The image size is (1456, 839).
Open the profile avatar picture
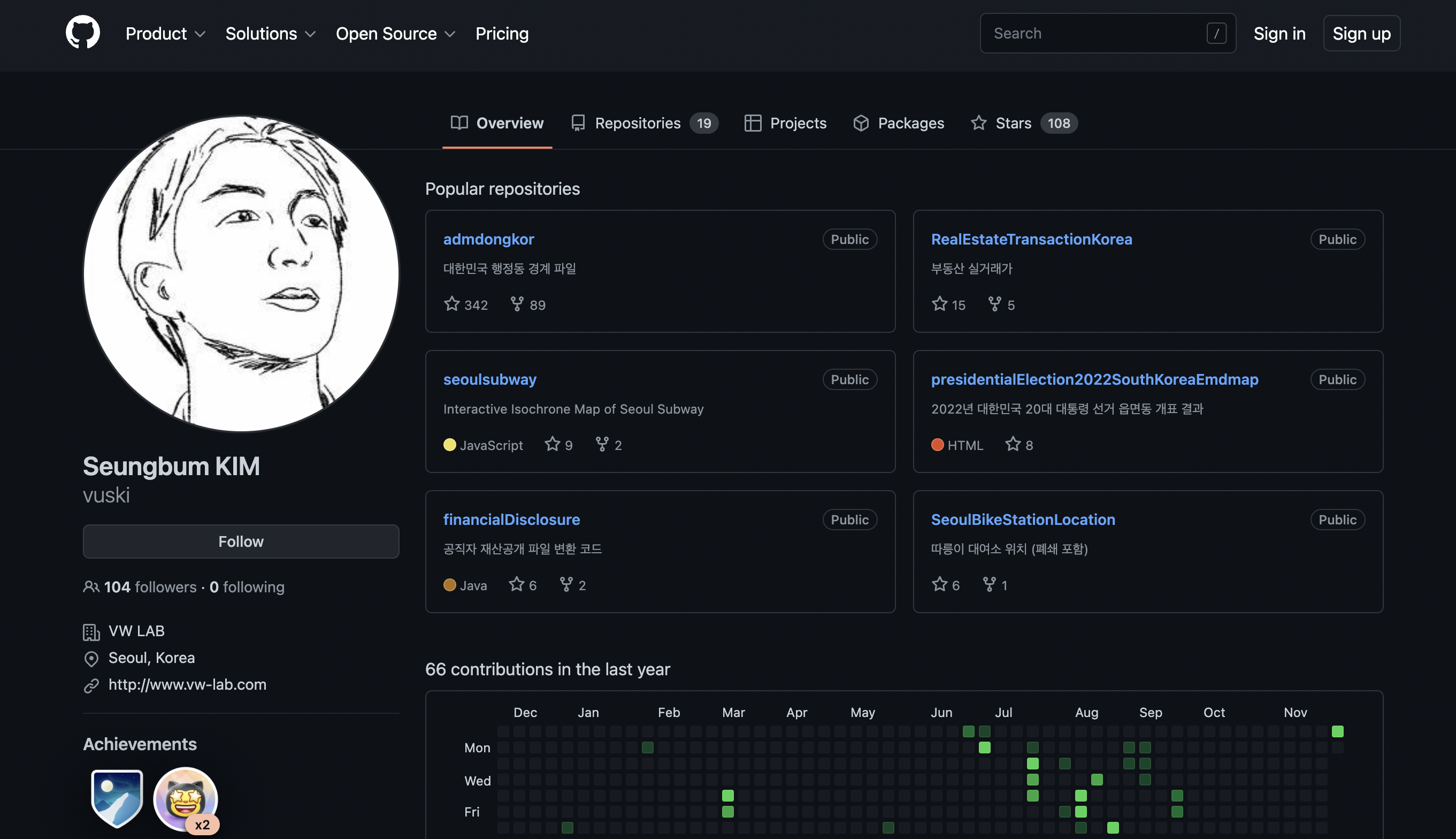[x=241, y=274]
